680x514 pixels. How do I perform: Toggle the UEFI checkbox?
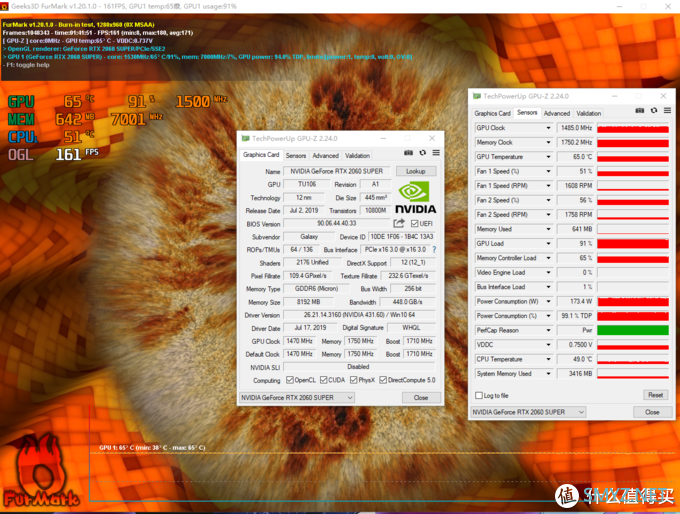tap(414, 223)
